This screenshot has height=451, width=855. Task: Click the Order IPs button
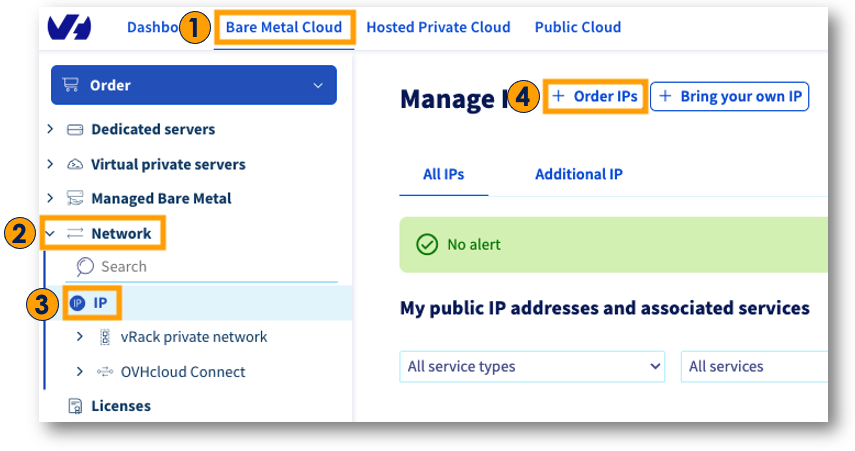tap(595, 97)
